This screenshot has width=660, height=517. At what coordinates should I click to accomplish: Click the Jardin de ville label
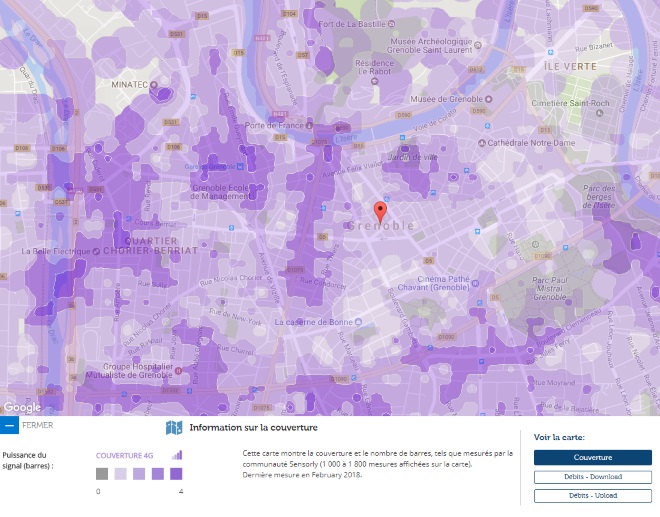click(x=412, y=157)
